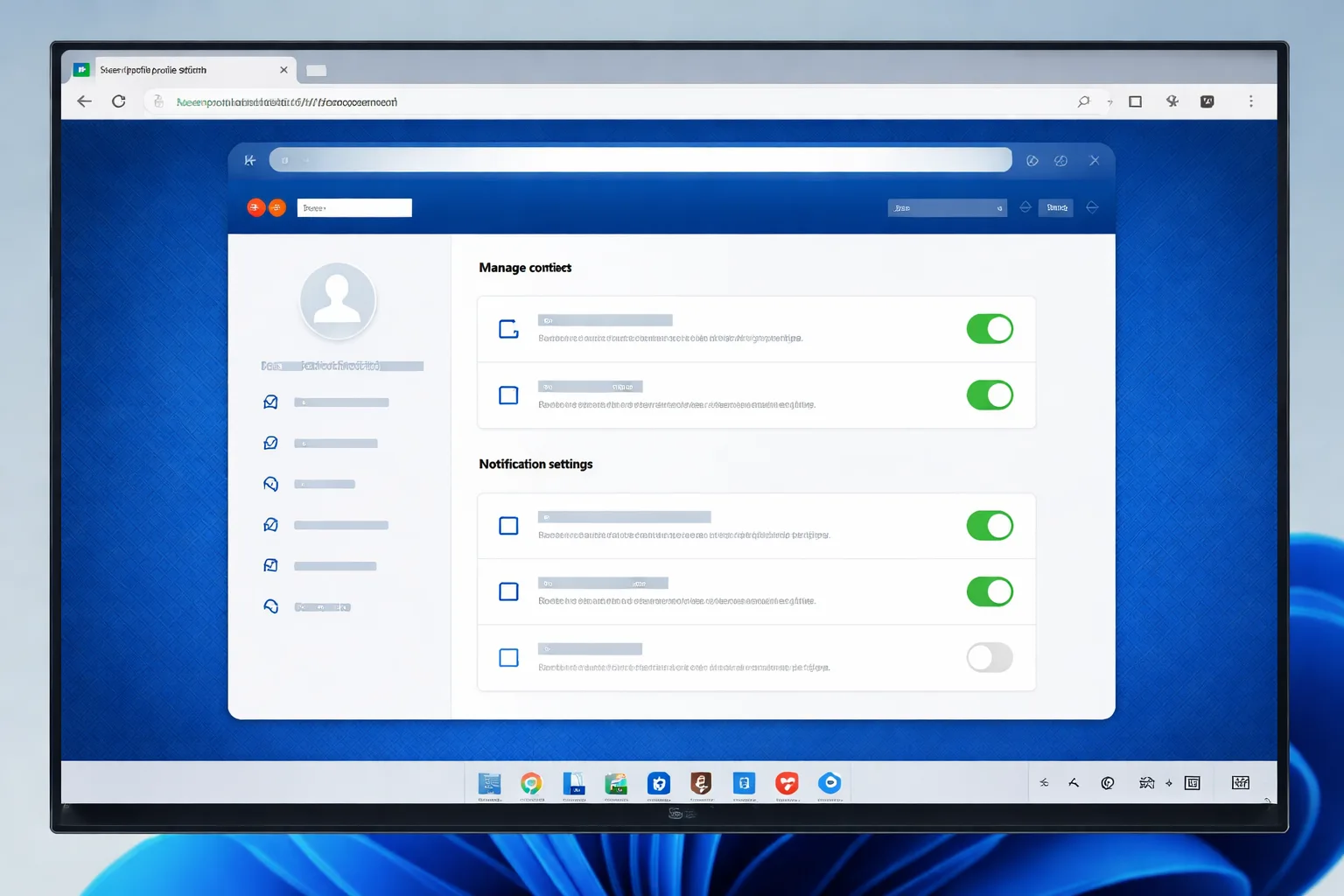Open the brown shield app in the taskbar

pyautogui.click(x=701, y=783)
